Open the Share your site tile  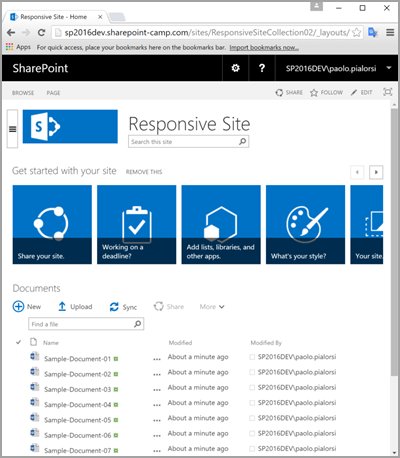[x=52, y=225]
